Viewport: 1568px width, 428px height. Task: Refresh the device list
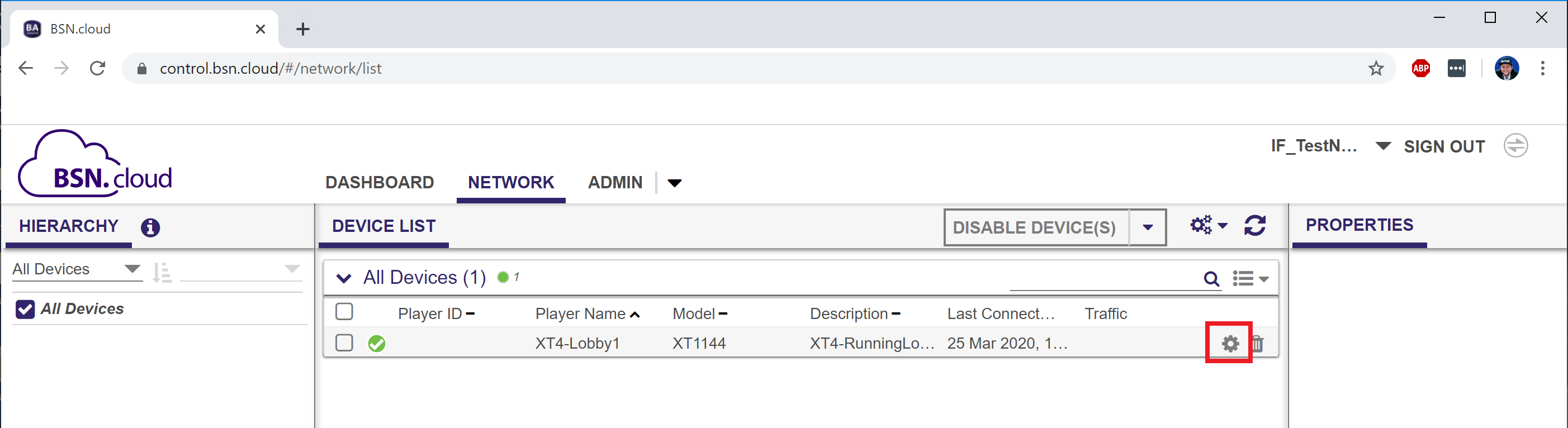[1254, 226]
